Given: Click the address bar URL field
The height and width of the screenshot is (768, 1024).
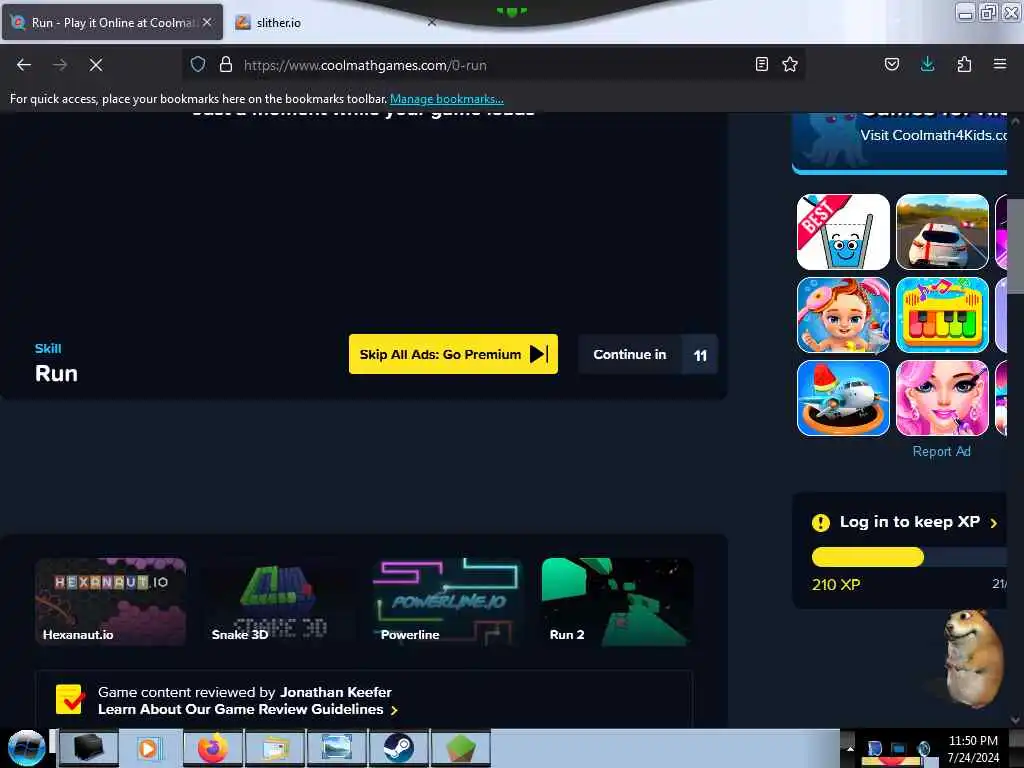Looking at the screenshot, I should click(496, 65).
